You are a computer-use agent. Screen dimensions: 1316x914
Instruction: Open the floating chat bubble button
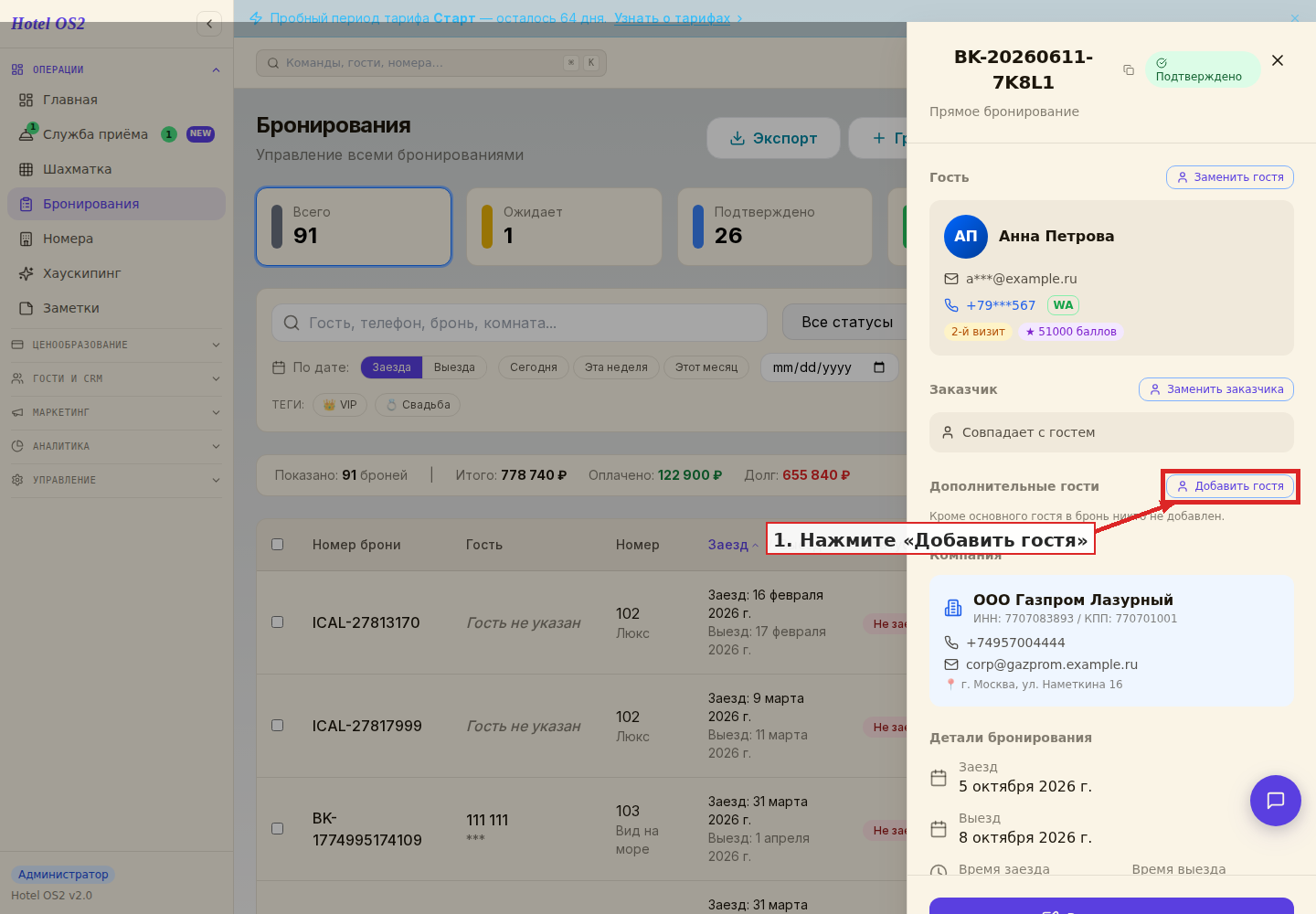pyautogui.click(x=1275, y=801)
